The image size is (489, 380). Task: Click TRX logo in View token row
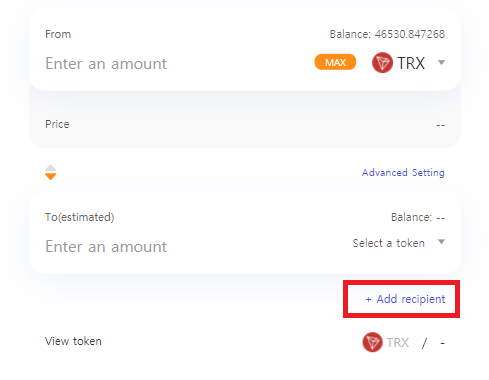[x=372, y=342]
